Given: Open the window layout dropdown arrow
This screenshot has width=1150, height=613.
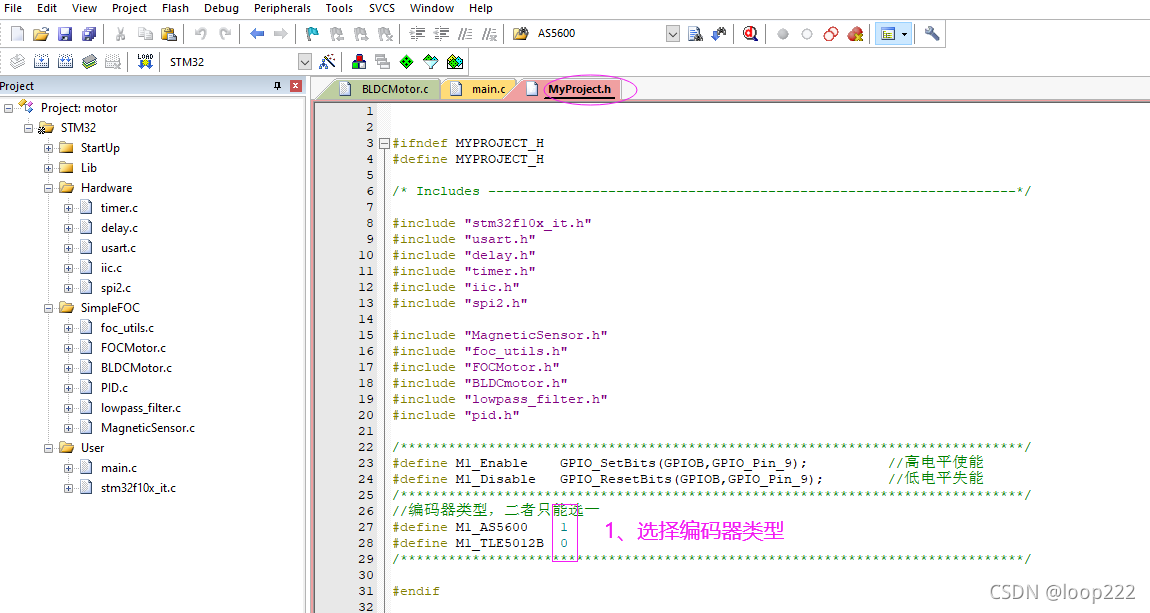Looking at the screenshot, I should click(x=904, y=34).
